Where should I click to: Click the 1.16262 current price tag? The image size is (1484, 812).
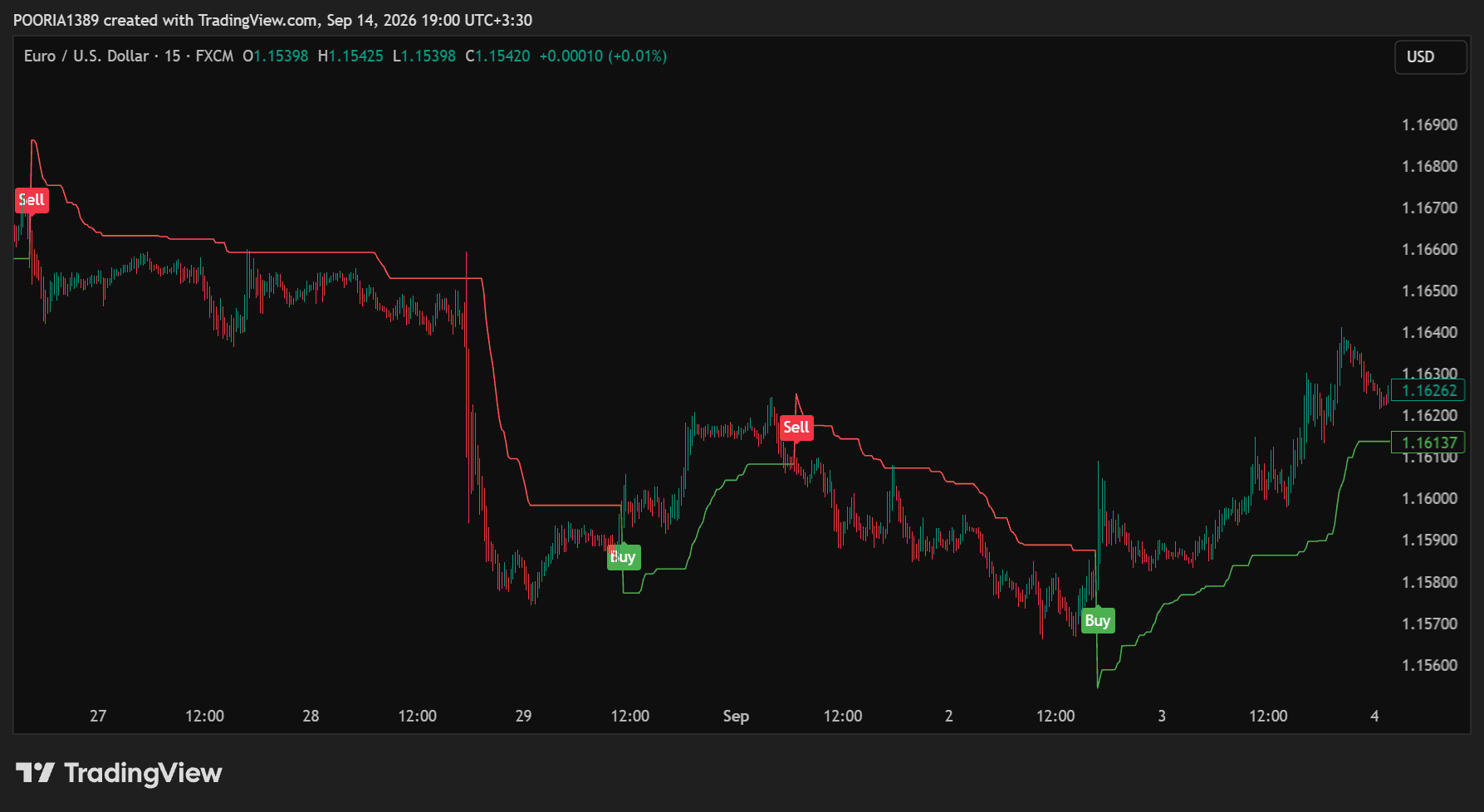pyautogui.click(x=1428, y=390)
